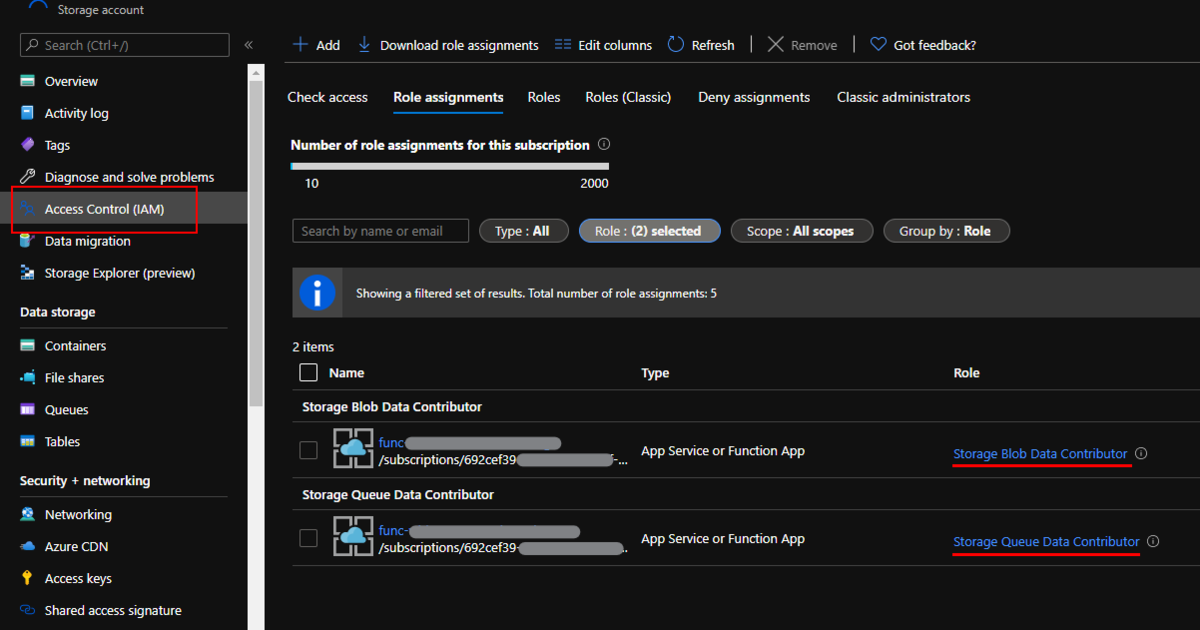Click the Data migration icon
The height and width of the screenshot is (630, 1200).
(28, 241)
